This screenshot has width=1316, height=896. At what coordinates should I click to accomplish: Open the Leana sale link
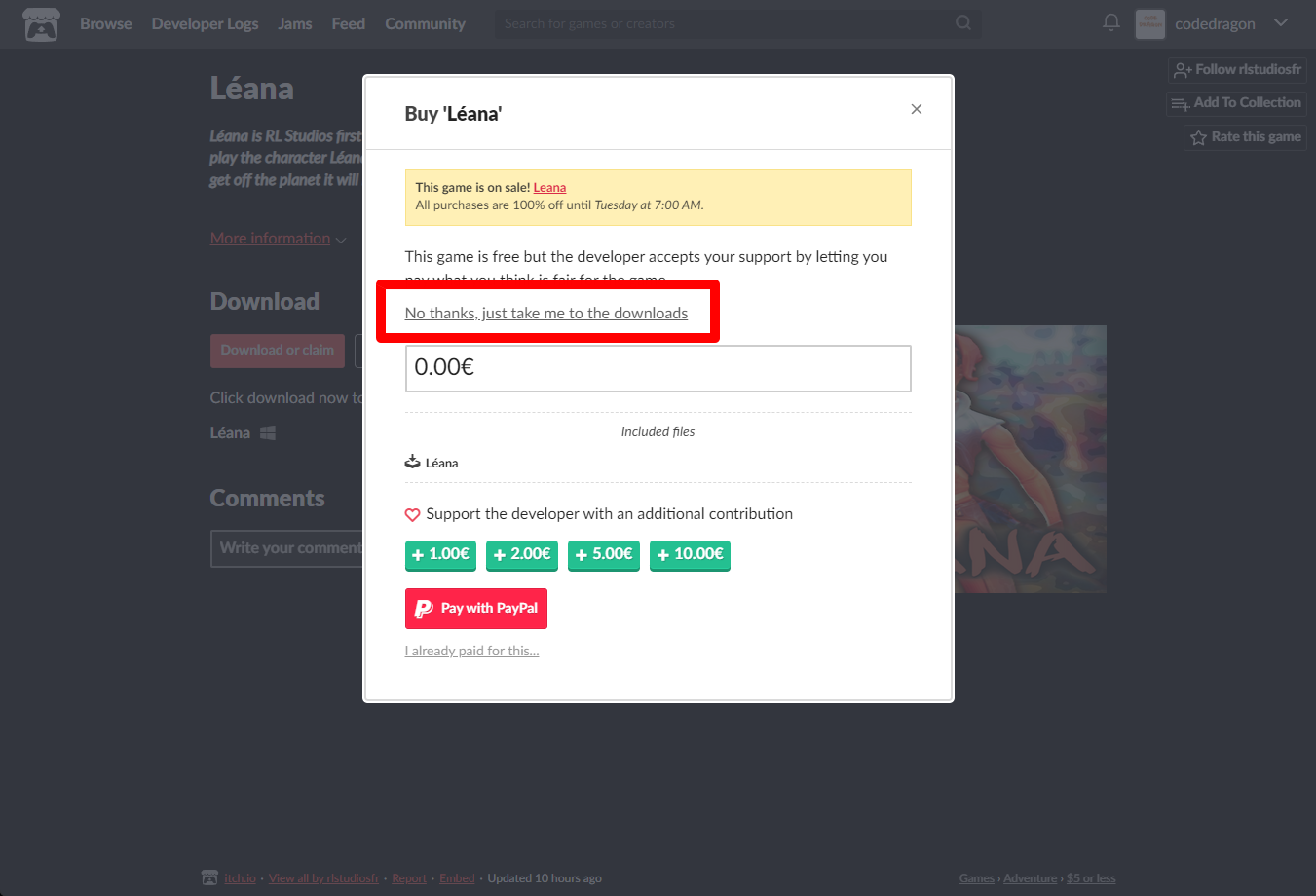(549, 188)
